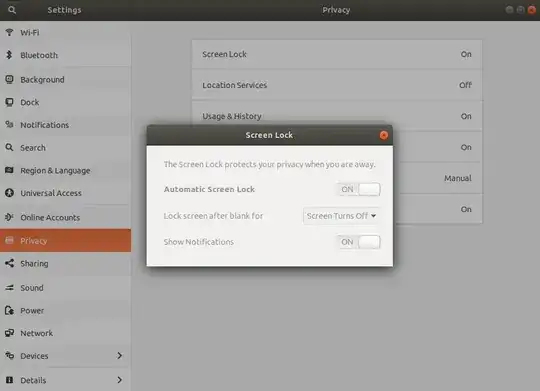The image size is (540, 391).
Task: Select Network in the sidebar
Action: tap(65, 333)
